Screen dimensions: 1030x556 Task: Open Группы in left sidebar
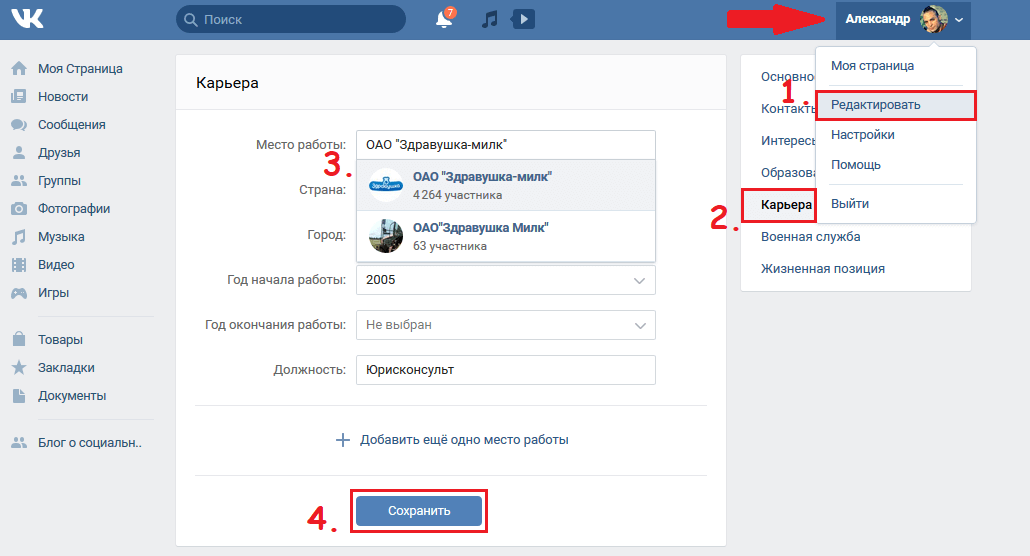tap(59, 181)
